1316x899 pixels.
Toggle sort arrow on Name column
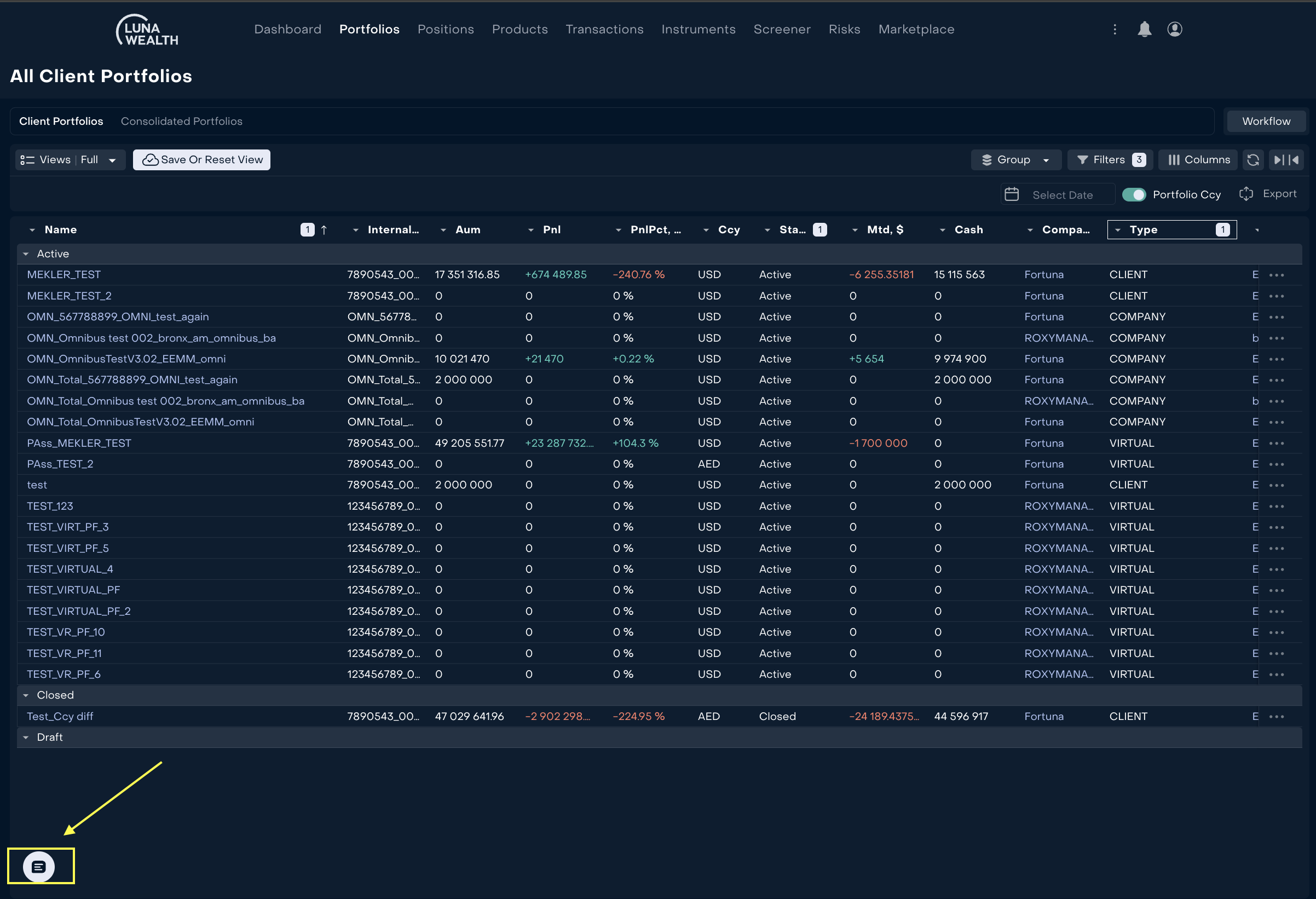click(x=324, y=229)
